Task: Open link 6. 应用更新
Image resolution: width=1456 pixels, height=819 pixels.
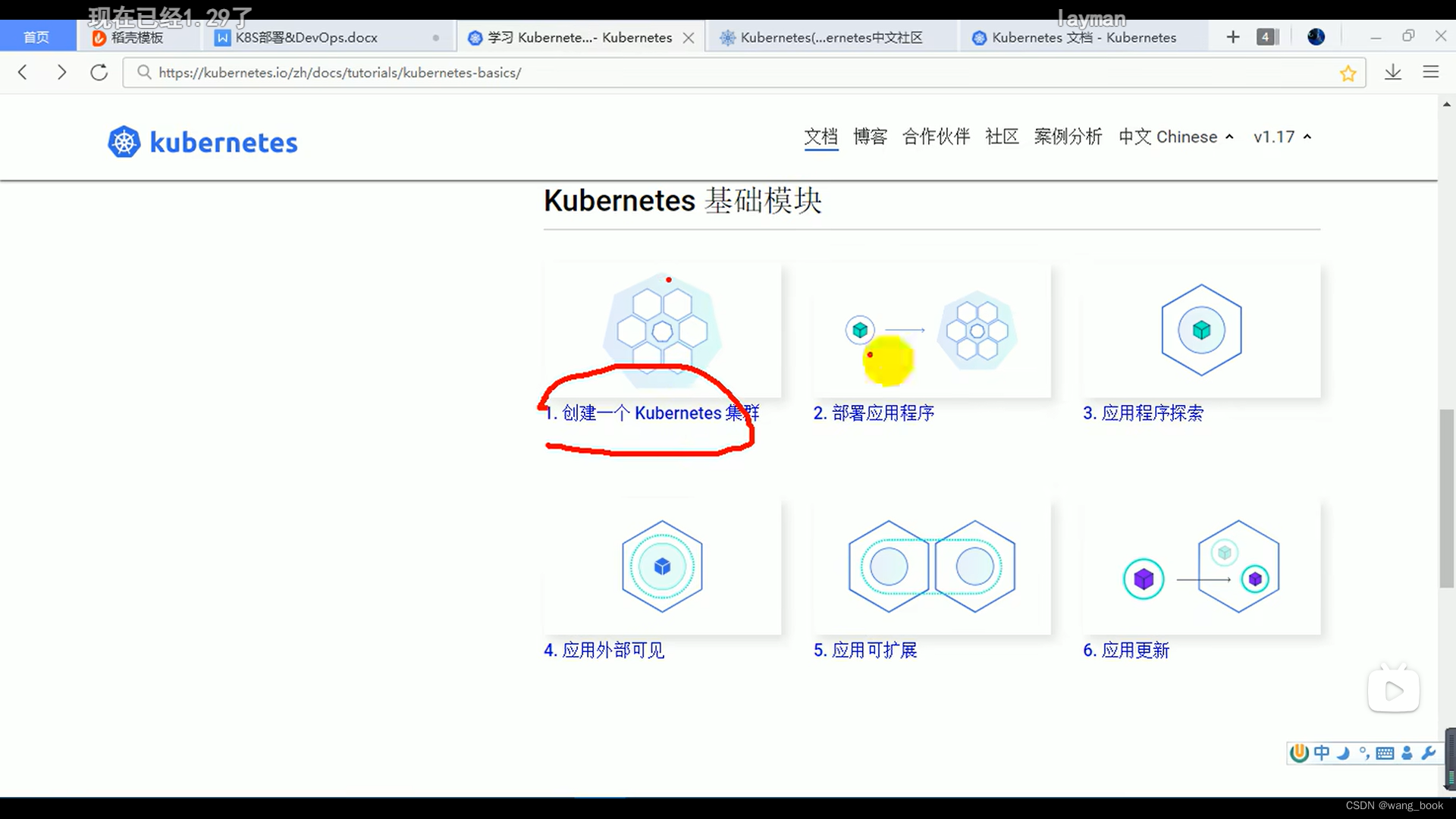Action: pos(1126,650)
